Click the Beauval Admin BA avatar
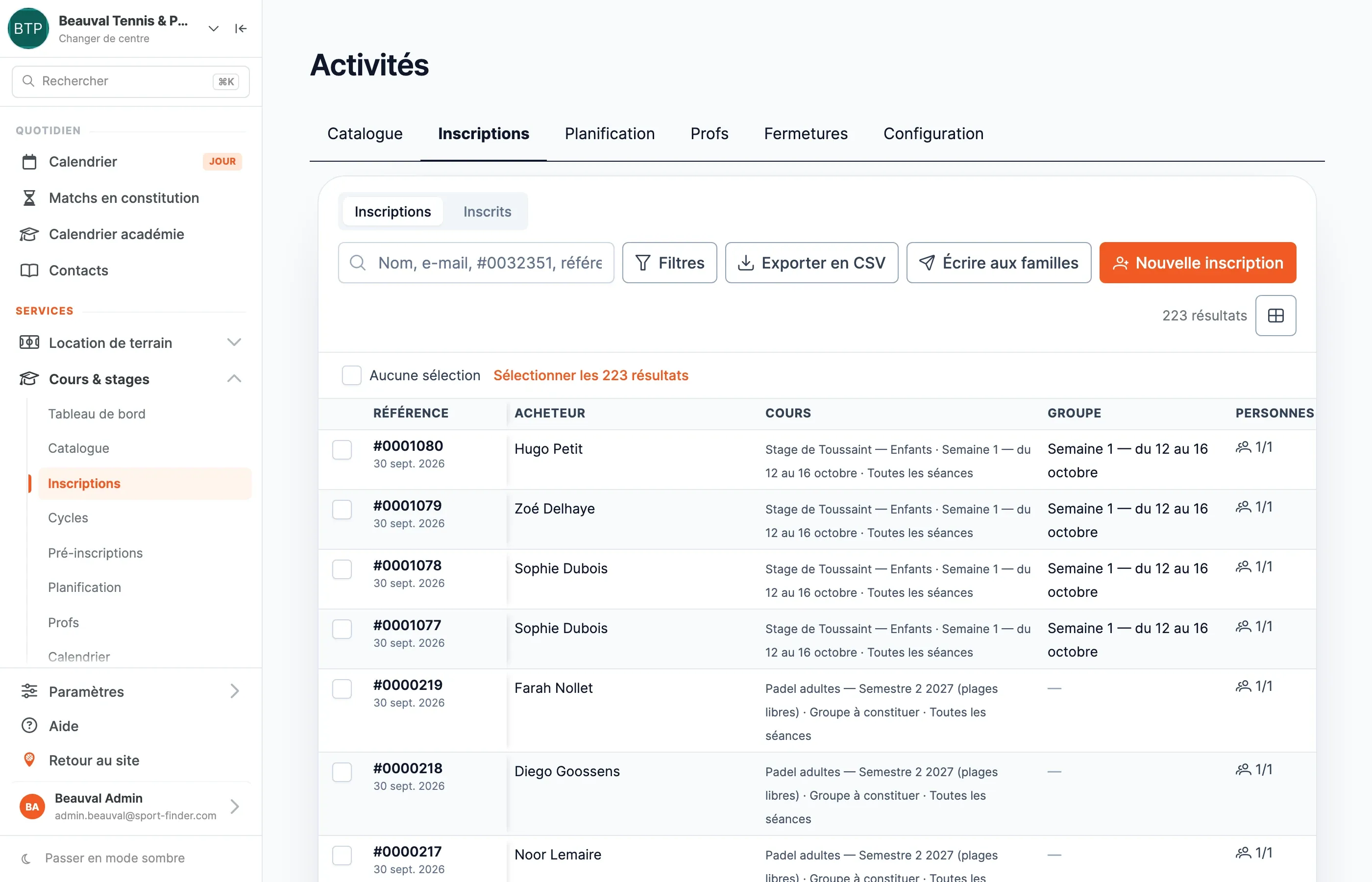Image resolution: width=1372 pixels, height=882 pixels. (x=32, y=807)
